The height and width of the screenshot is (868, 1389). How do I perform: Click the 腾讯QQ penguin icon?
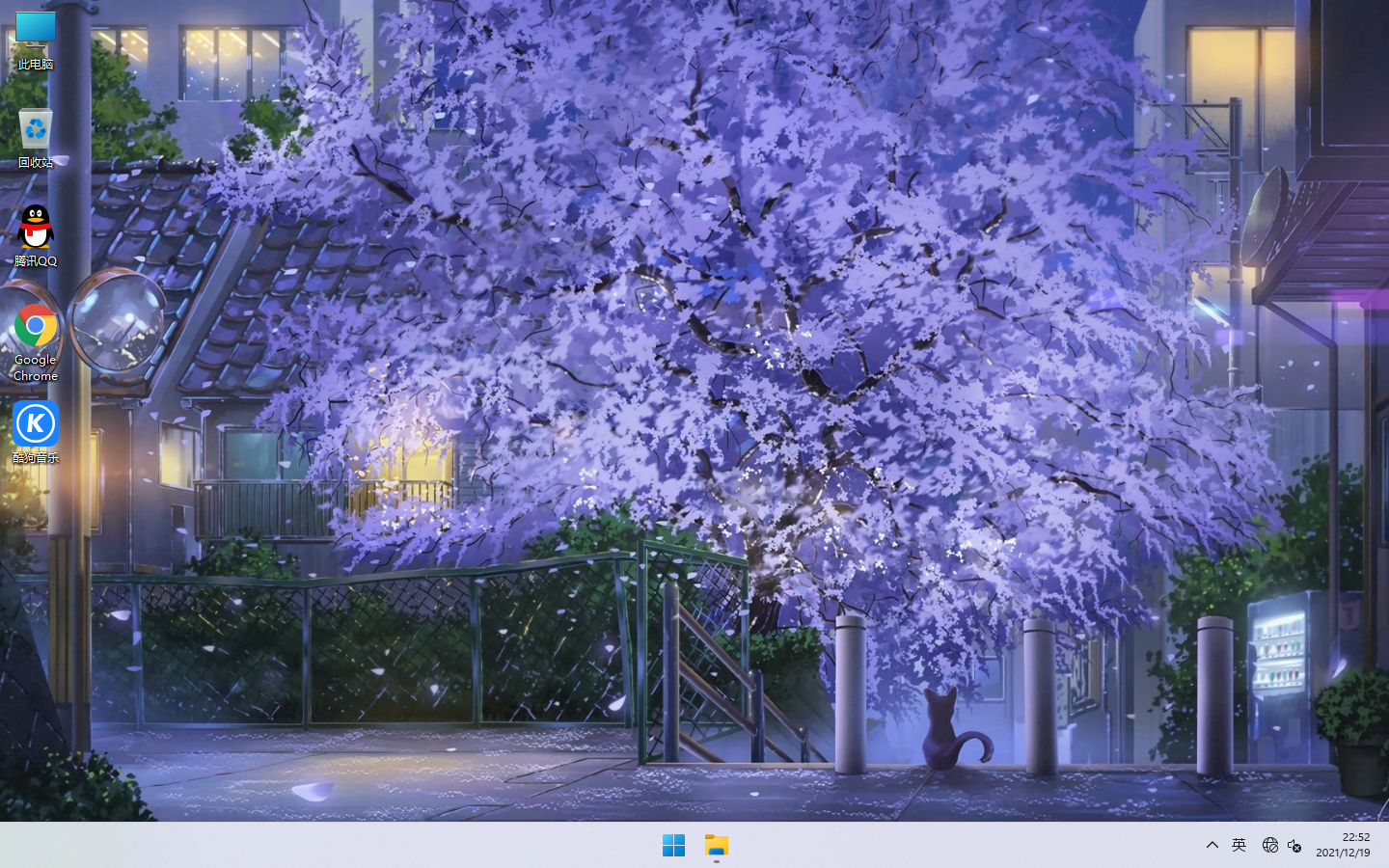click(36, 228)
